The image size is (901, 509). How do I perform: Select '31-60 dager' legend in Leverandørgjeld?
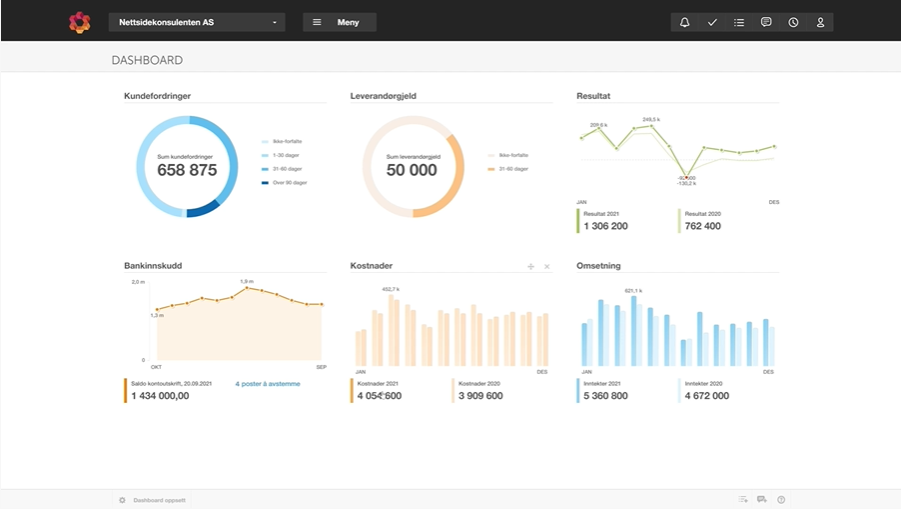click(x=508, y=169)
